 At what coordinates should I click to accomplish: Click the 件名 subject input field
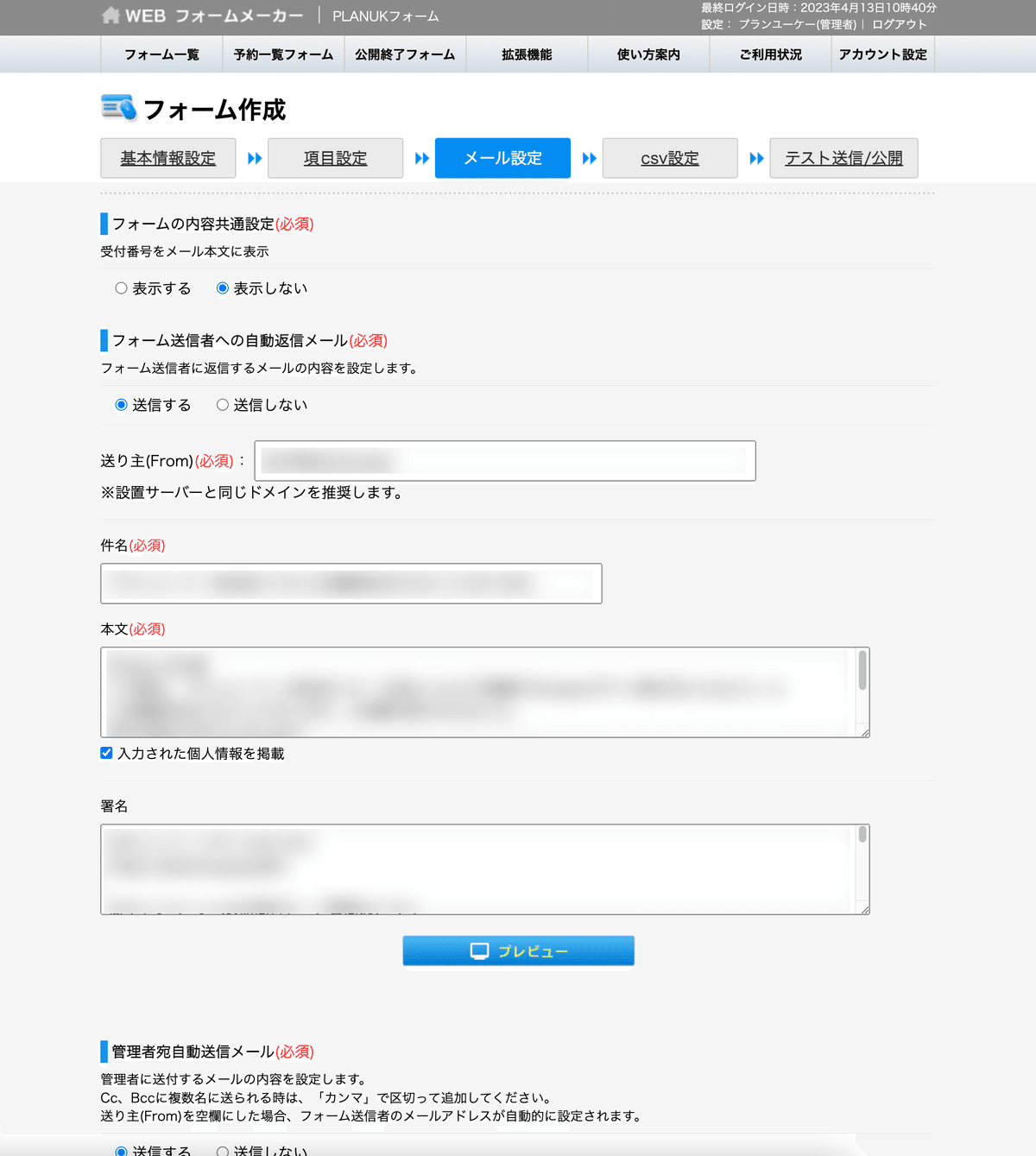351,584
